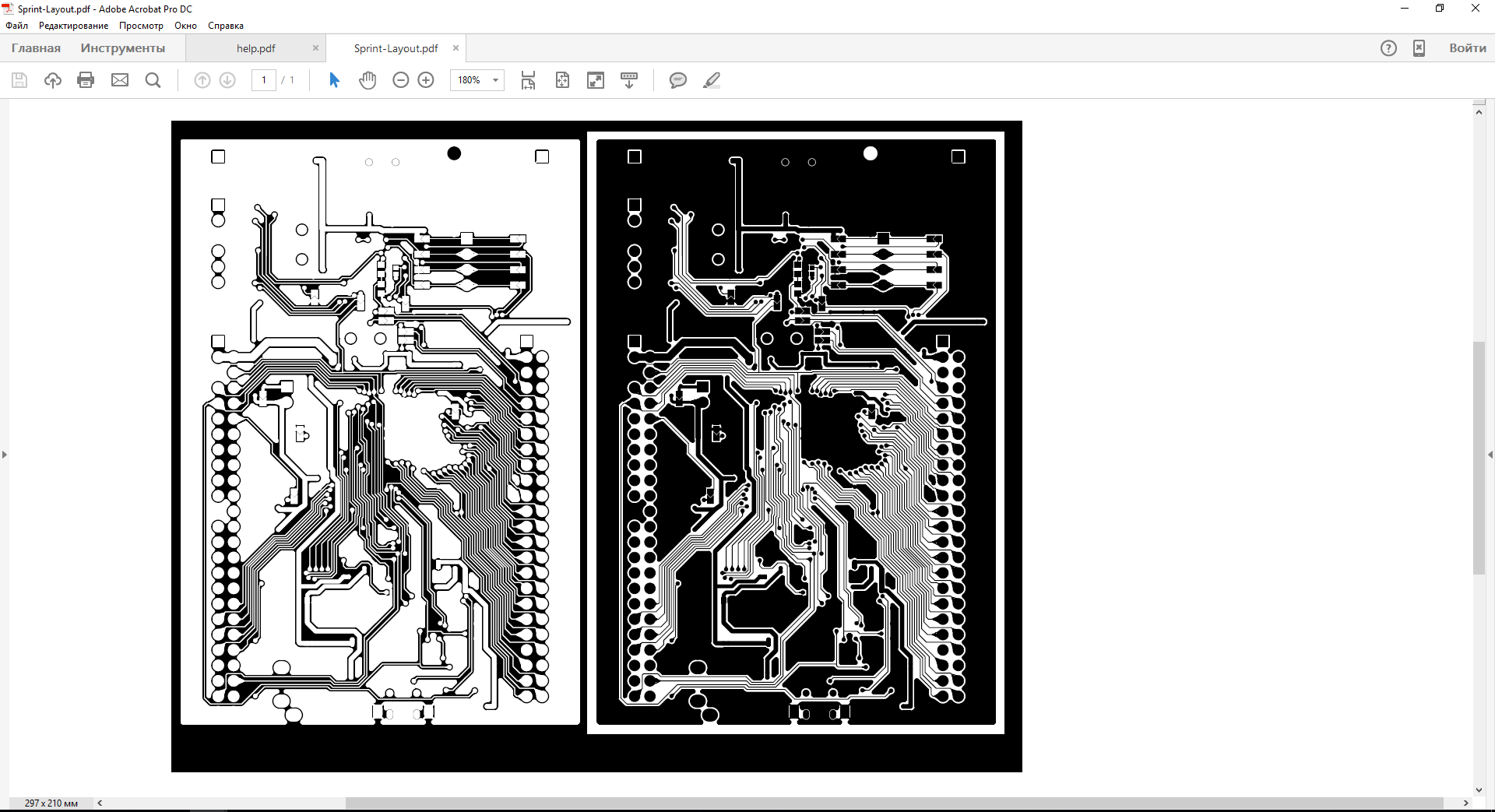
Task: Click the horizontal scrollbar thumb
Action: point(894,803)
